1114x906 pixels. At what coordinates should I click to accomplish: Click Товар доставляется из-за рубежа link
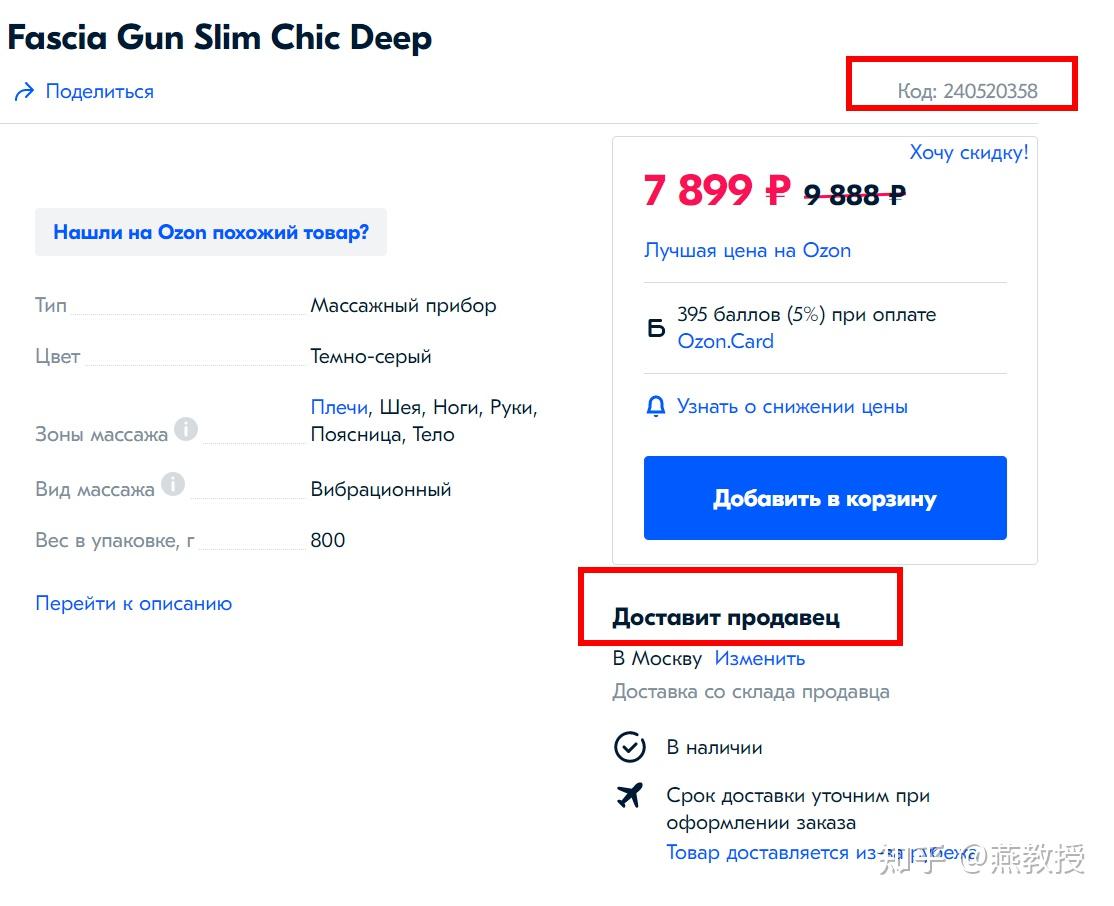821,852
